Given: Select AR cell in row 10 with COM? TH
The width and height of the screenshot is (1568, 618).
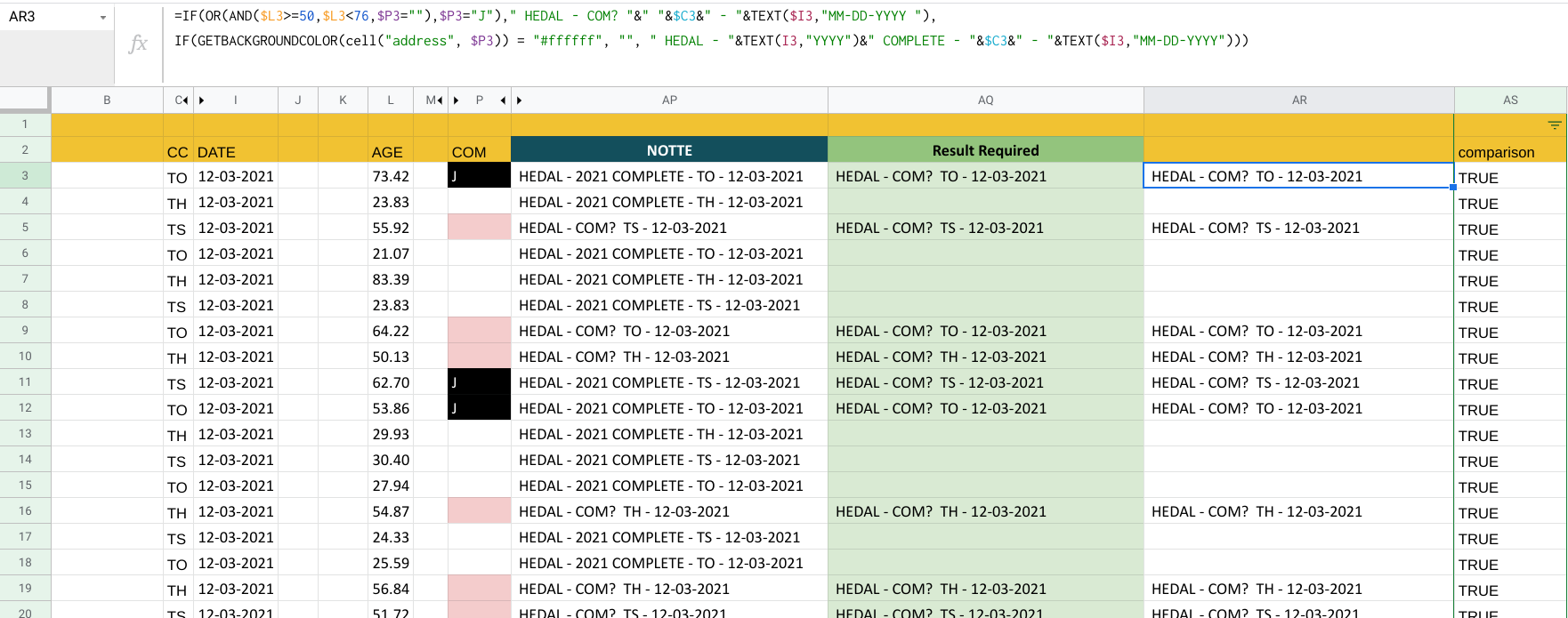Looking at the screenshot, I should coord(1299,357).
